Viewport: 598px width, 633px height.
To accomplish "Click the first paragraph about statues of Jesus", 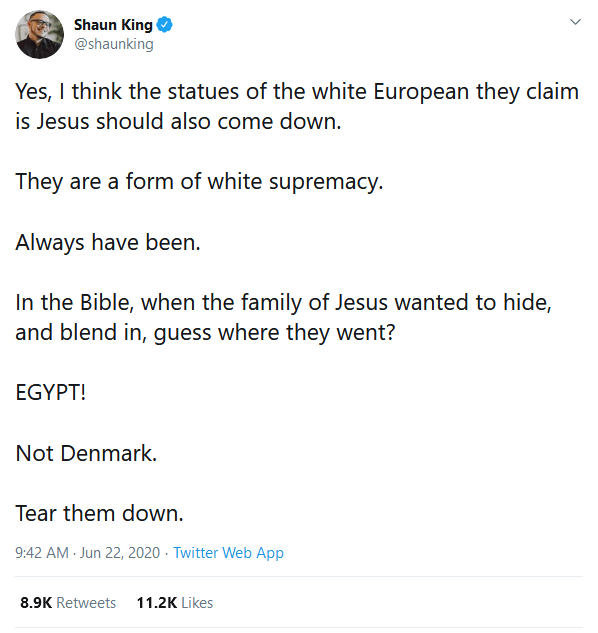I will (x=297, y=107).
